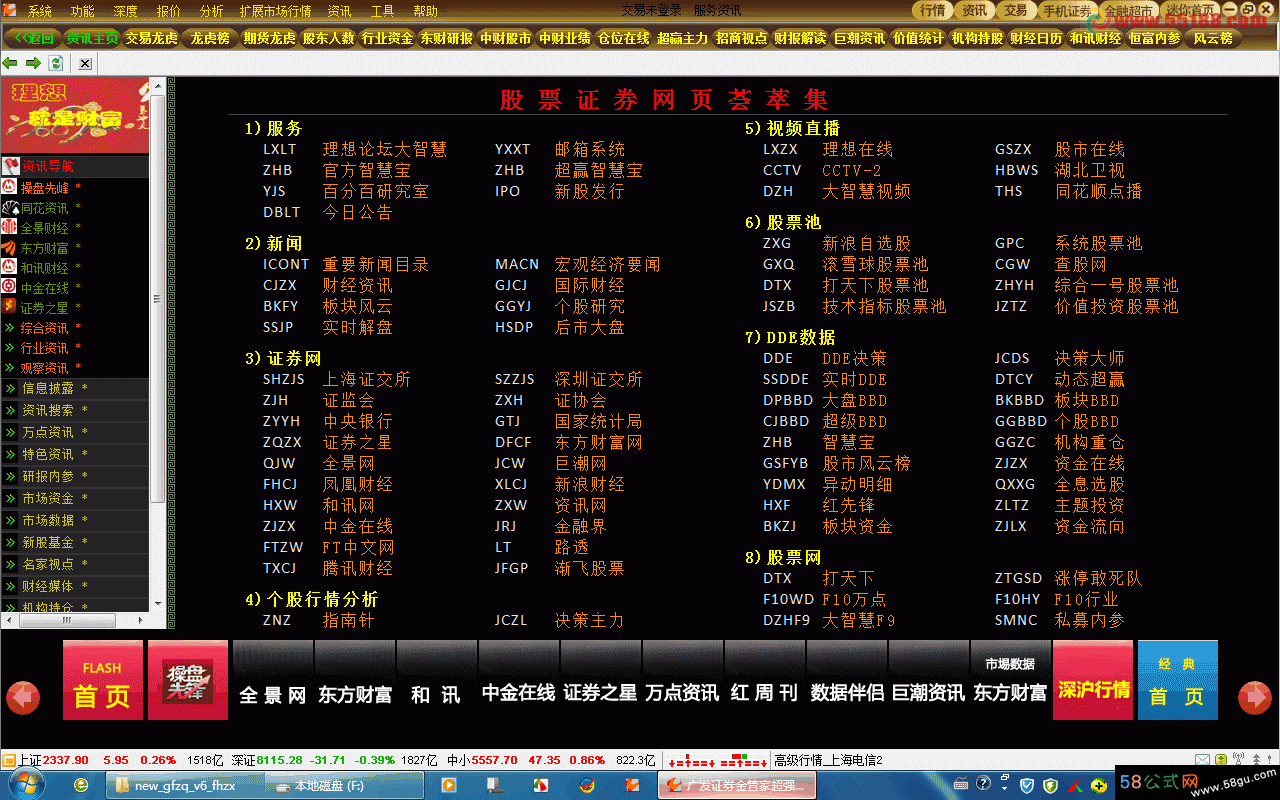Select the 财经日历 toolbar tab
The height and width of the screenshot is (800, 1280).
tap(1037, 38)
